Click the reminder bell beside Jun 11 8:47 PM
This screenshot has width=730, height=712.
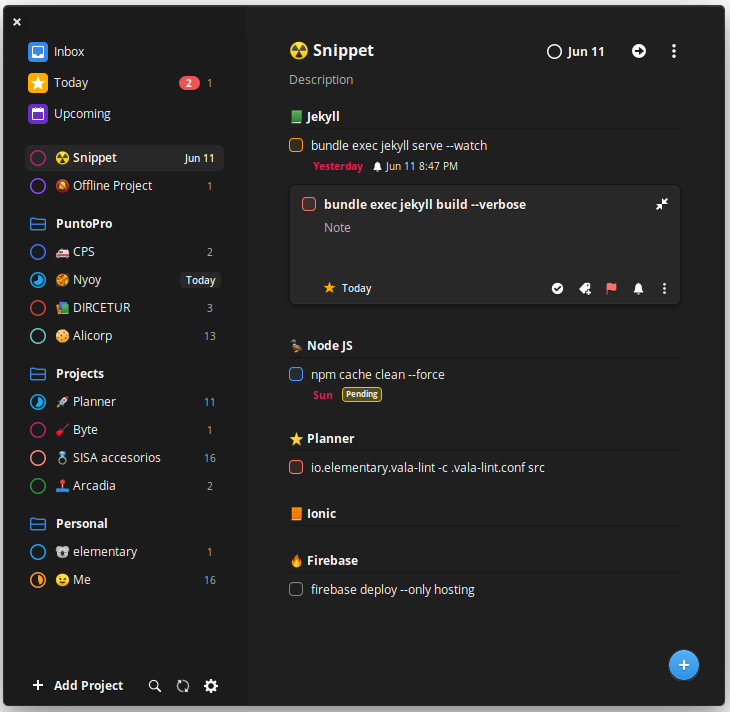[378, 167]
